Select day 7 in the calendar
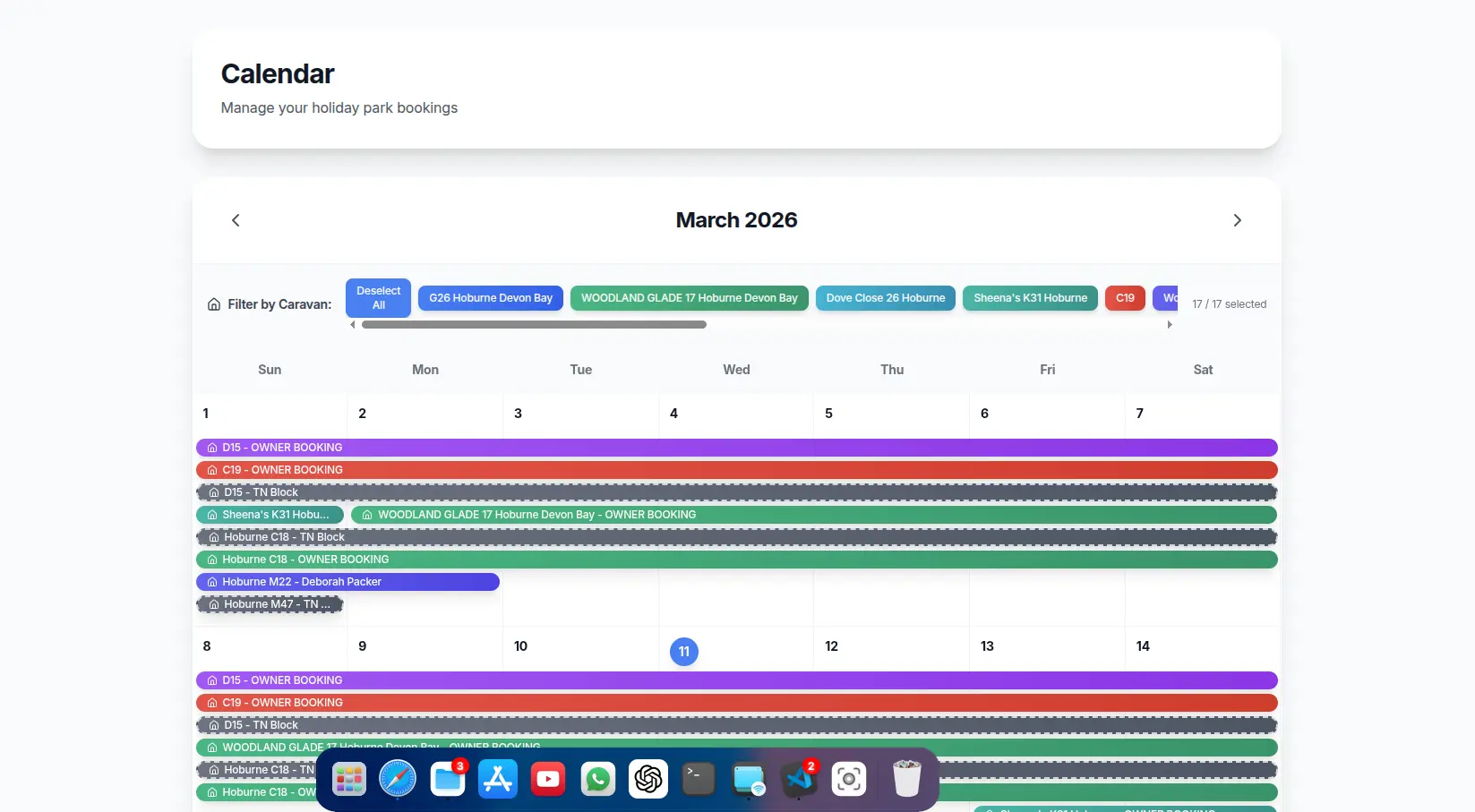Viewport: 1475px width, 812px height. click(x=1139, y=414)
